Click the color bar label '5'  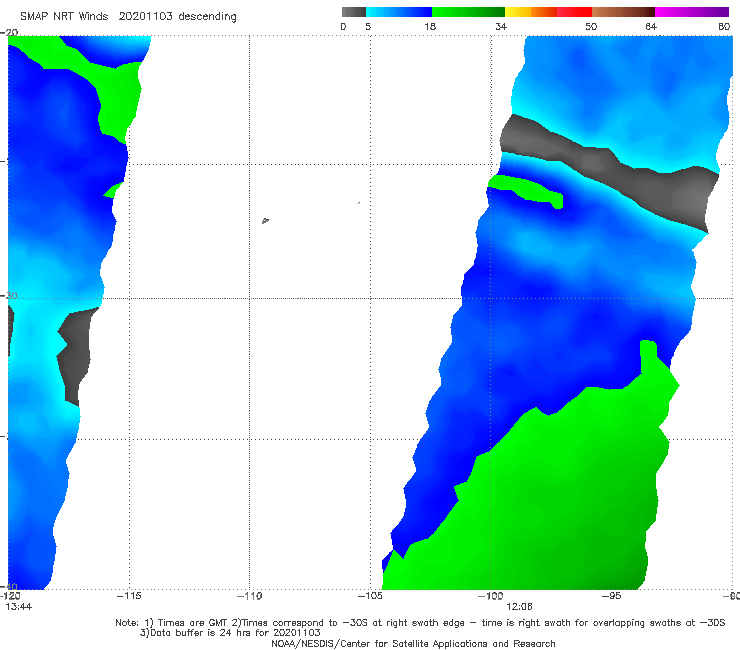(x=368, y=27)
